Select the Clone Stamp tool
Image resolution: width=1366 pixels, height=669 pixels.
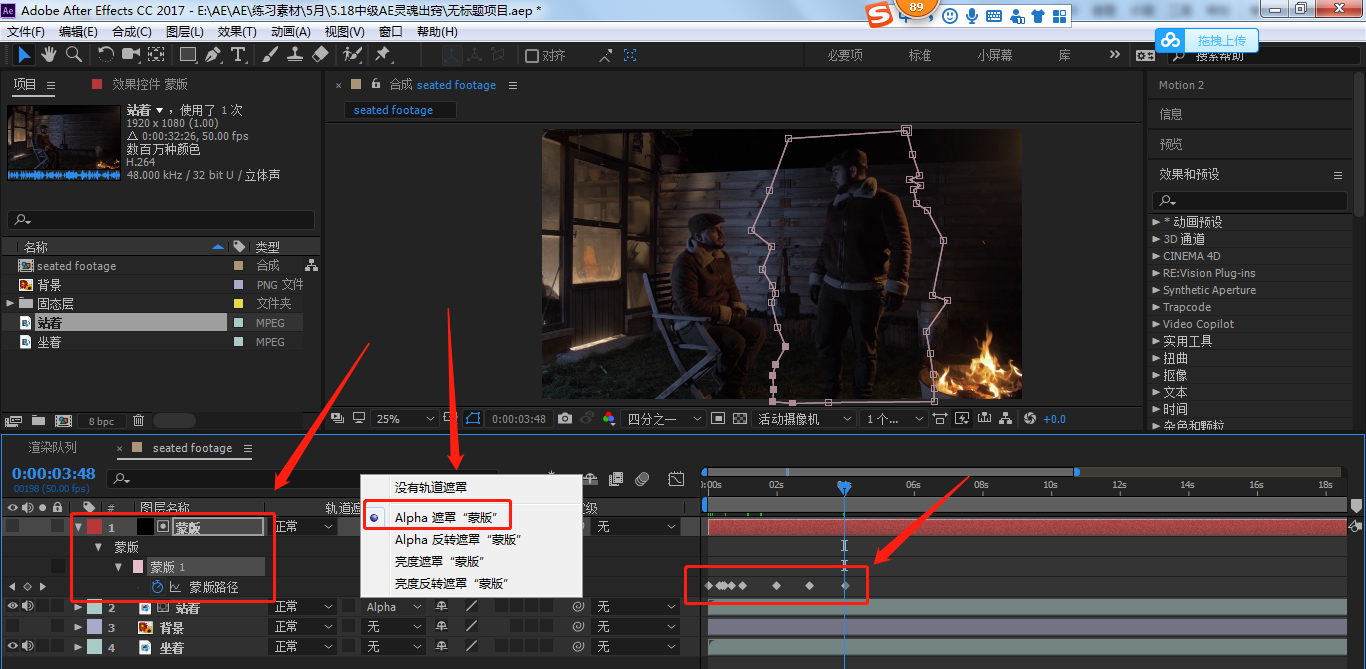click(295, 54)
